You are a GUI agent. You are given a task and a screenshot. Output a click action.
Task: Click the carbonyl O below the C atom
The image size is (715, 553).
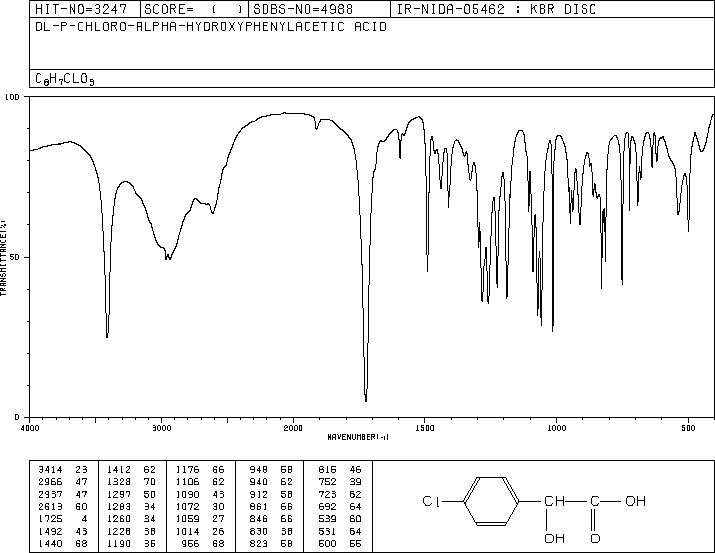pyautogui.click(x=595, y=538)
